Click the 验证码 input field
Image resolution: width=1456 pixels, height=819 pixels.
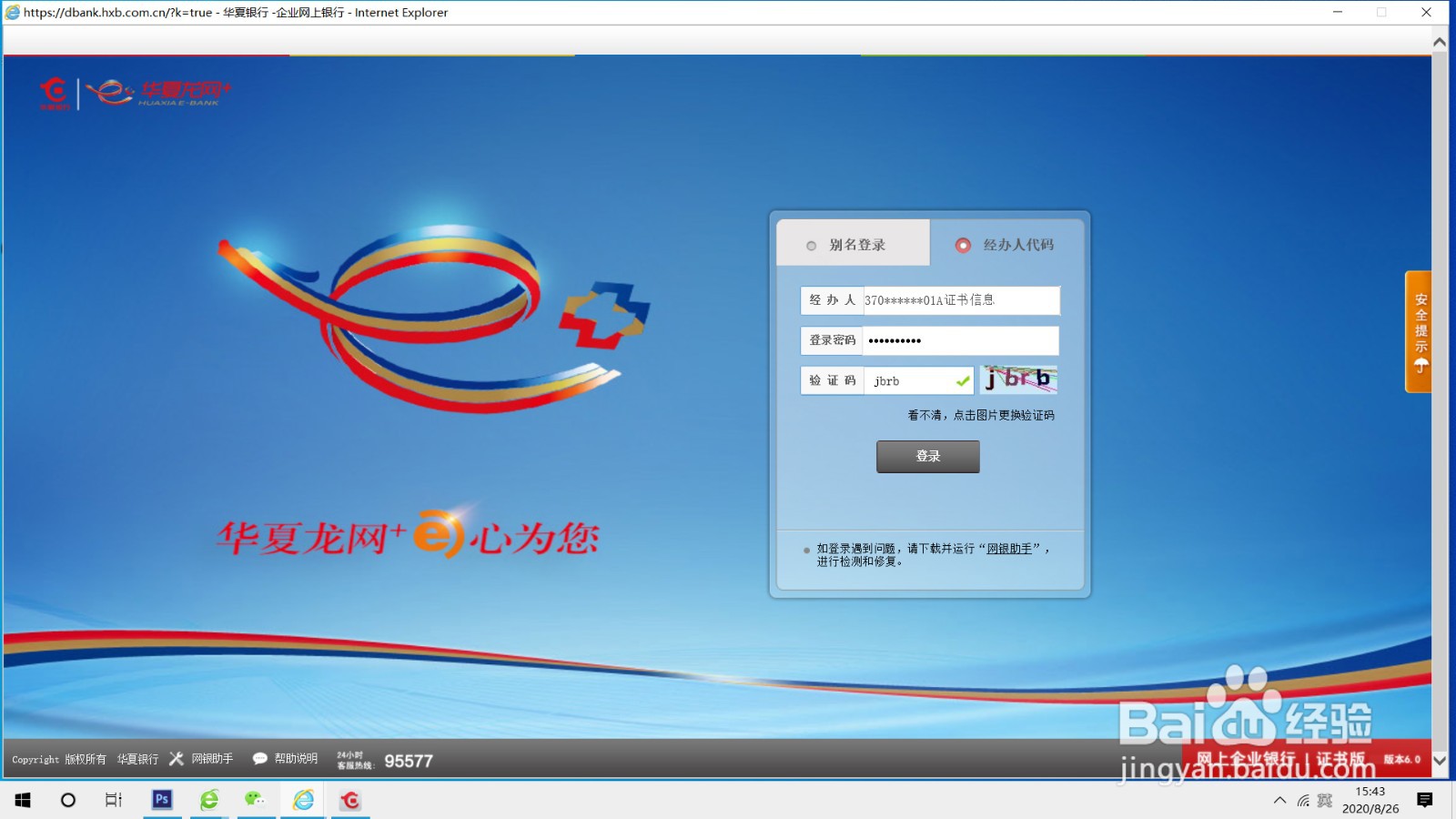917,380
